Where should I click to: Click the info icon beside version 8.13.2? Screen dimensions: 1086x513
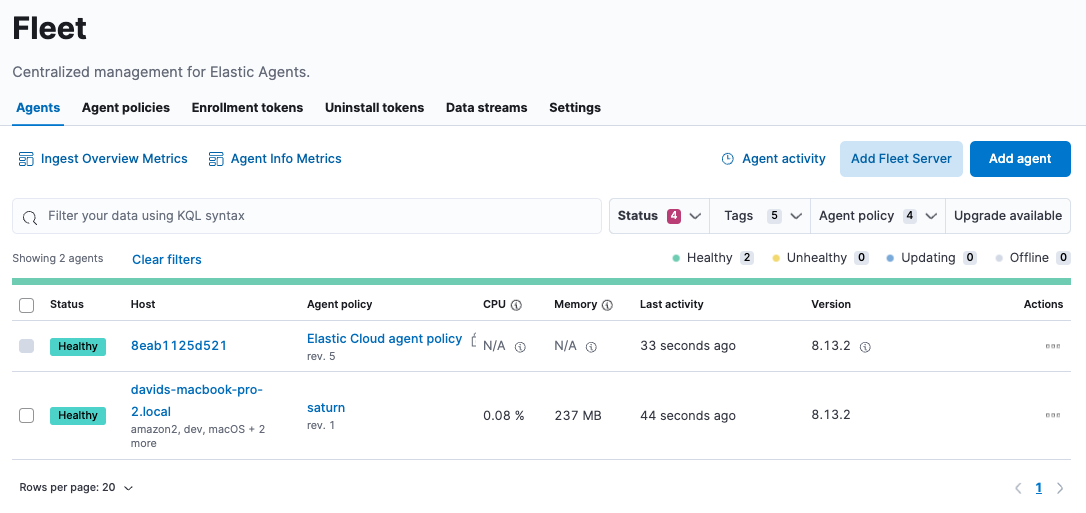click(x=865, y=347)
